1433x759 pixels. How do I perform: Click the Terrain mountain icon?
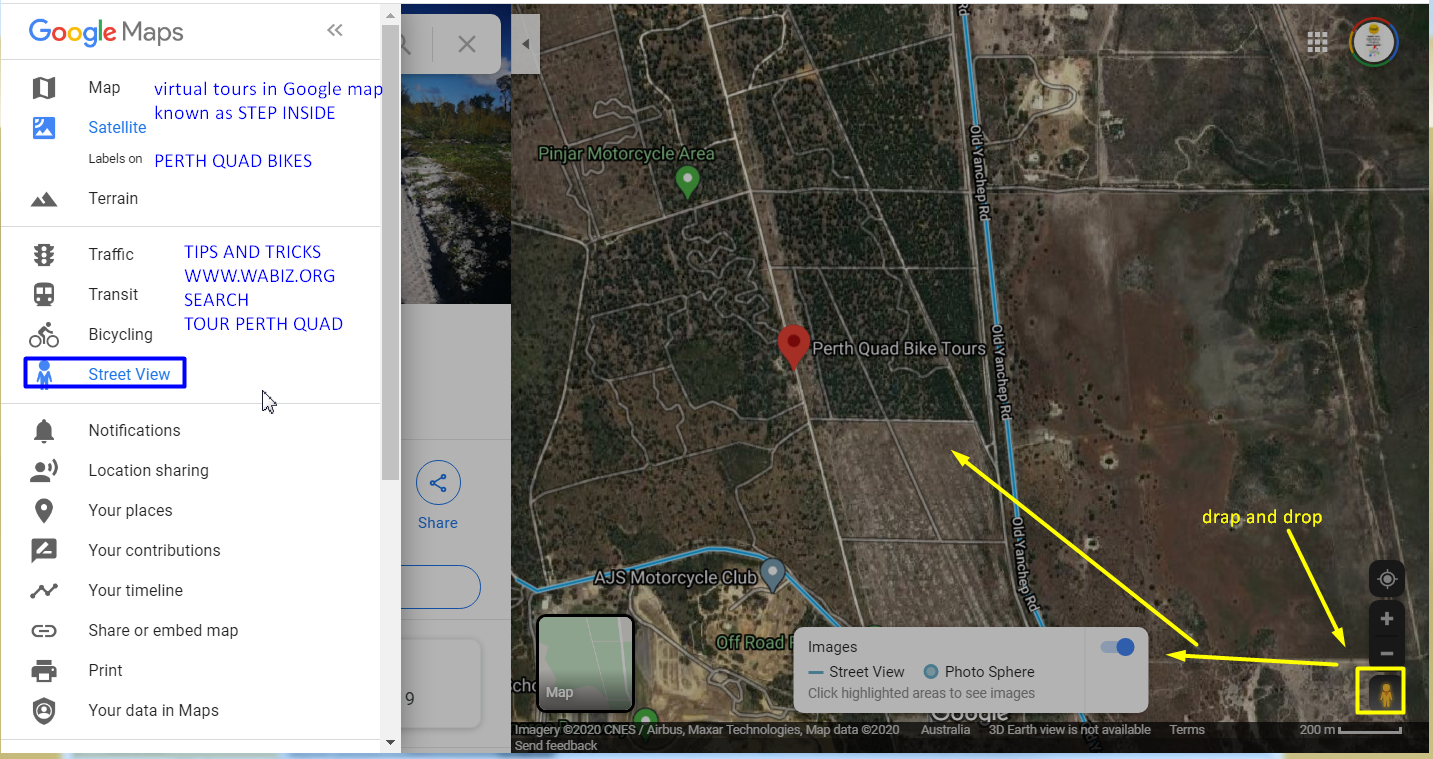pyautogui.click(x=44, y=199)
